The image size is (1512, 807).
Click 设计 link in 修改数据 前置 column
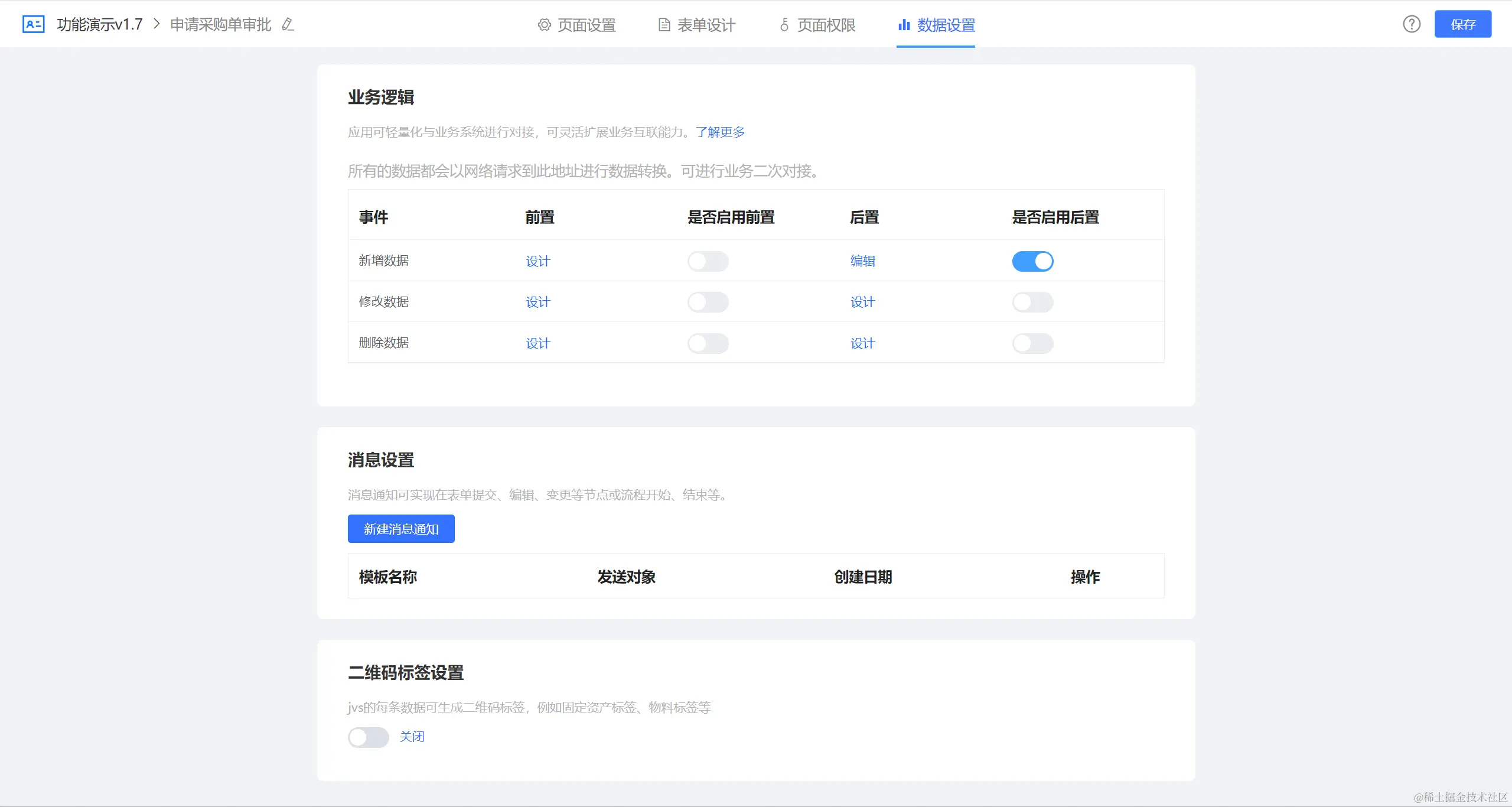(x=538, y=302)
